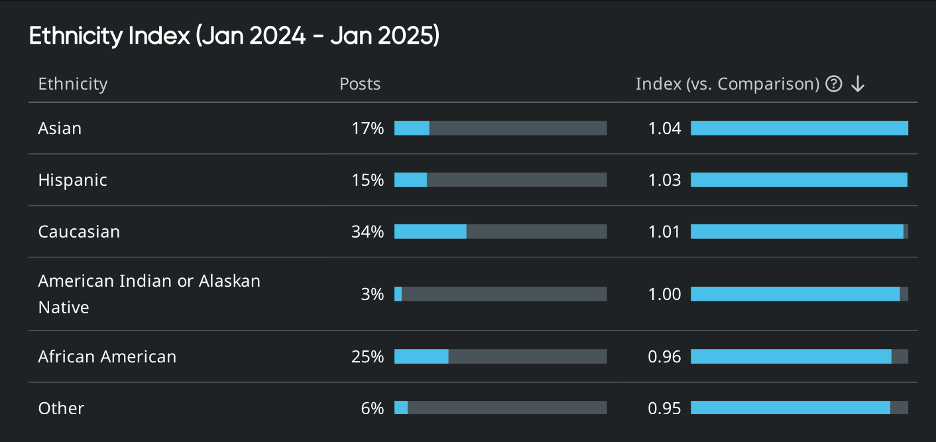Click the Hispanic 15% posts bar
This screenshot has width=936, height=442.
tap(500, 180)
